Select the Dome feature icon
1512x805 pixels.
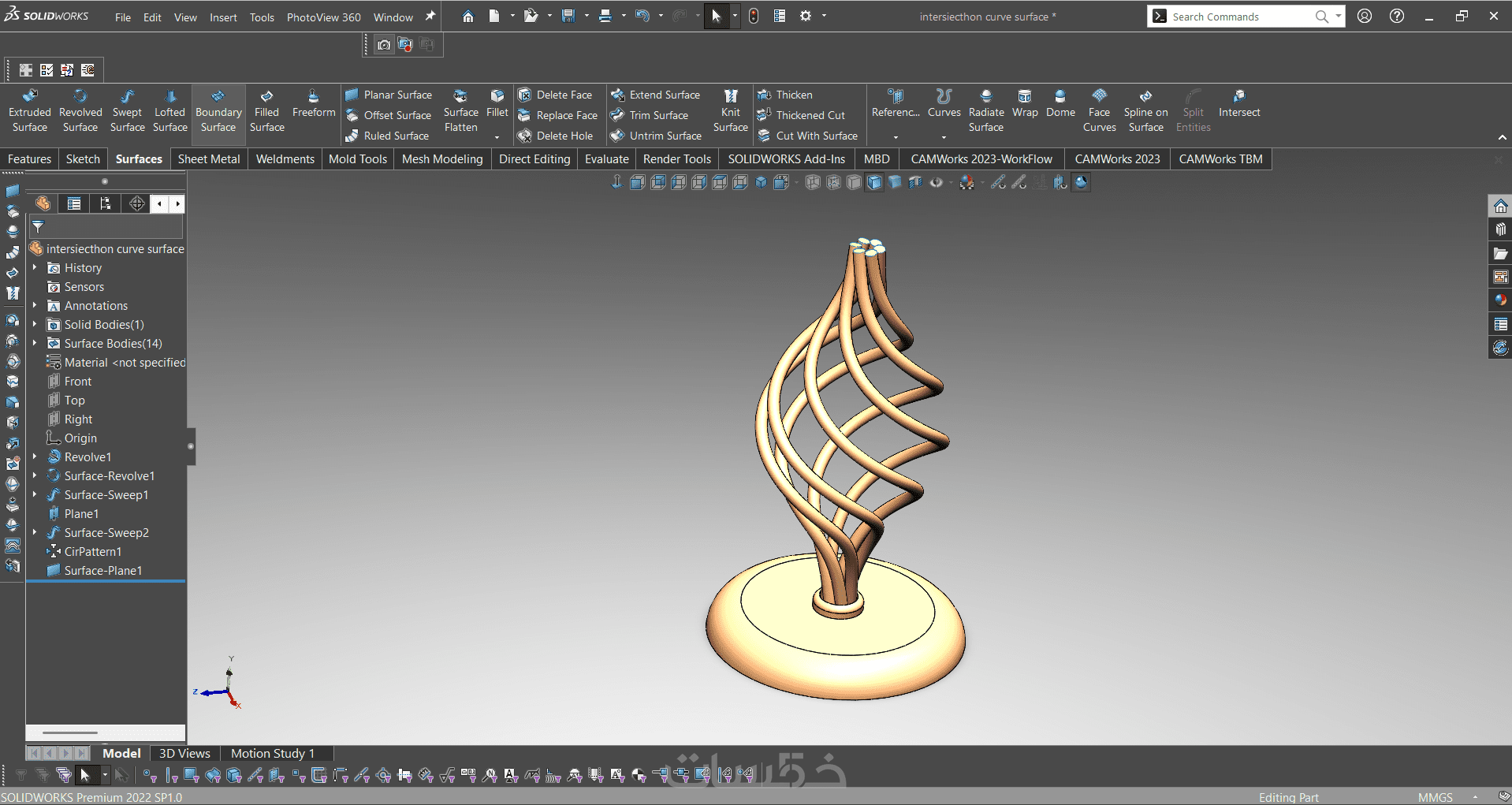(x=1060, y=104)
